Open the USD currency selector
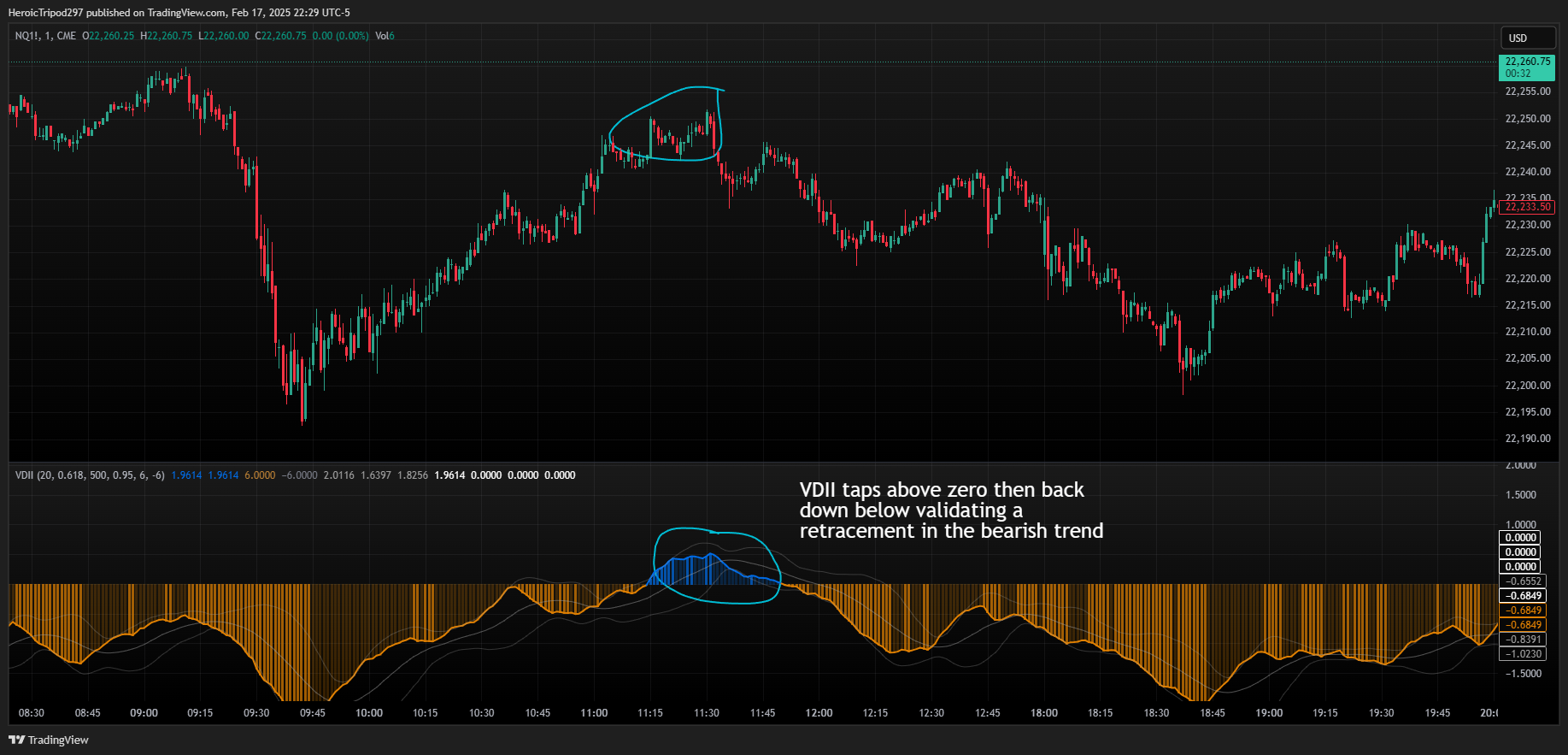Viewport: 1568px width, 755px height. tap(1528, 38)
